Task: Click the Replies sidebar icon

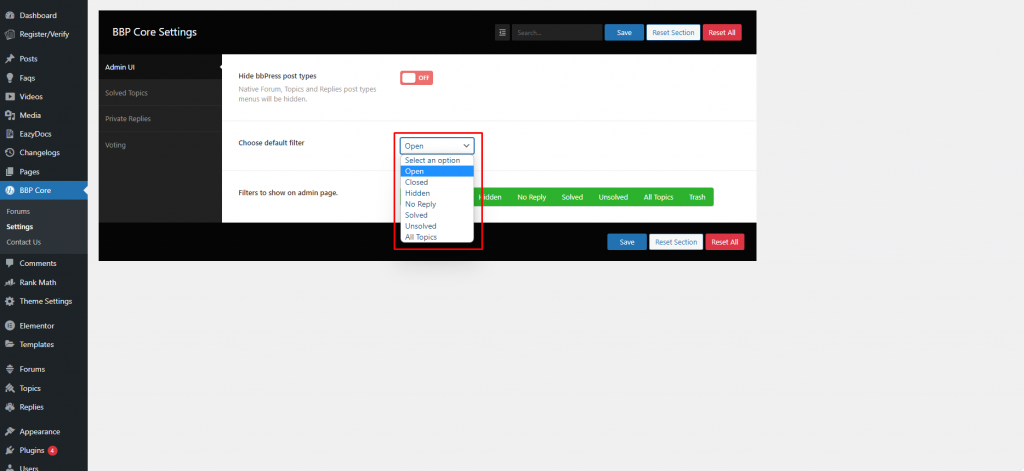Action: (10, 407)
